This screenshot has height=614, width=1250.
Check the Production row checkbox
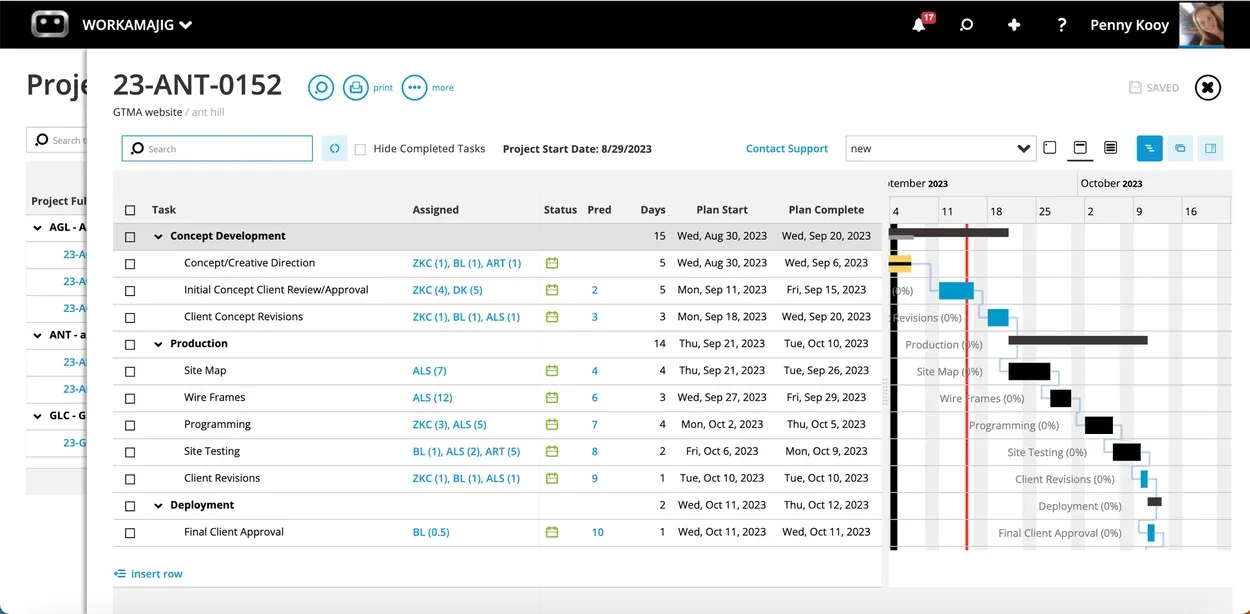[x=130, y=345]
